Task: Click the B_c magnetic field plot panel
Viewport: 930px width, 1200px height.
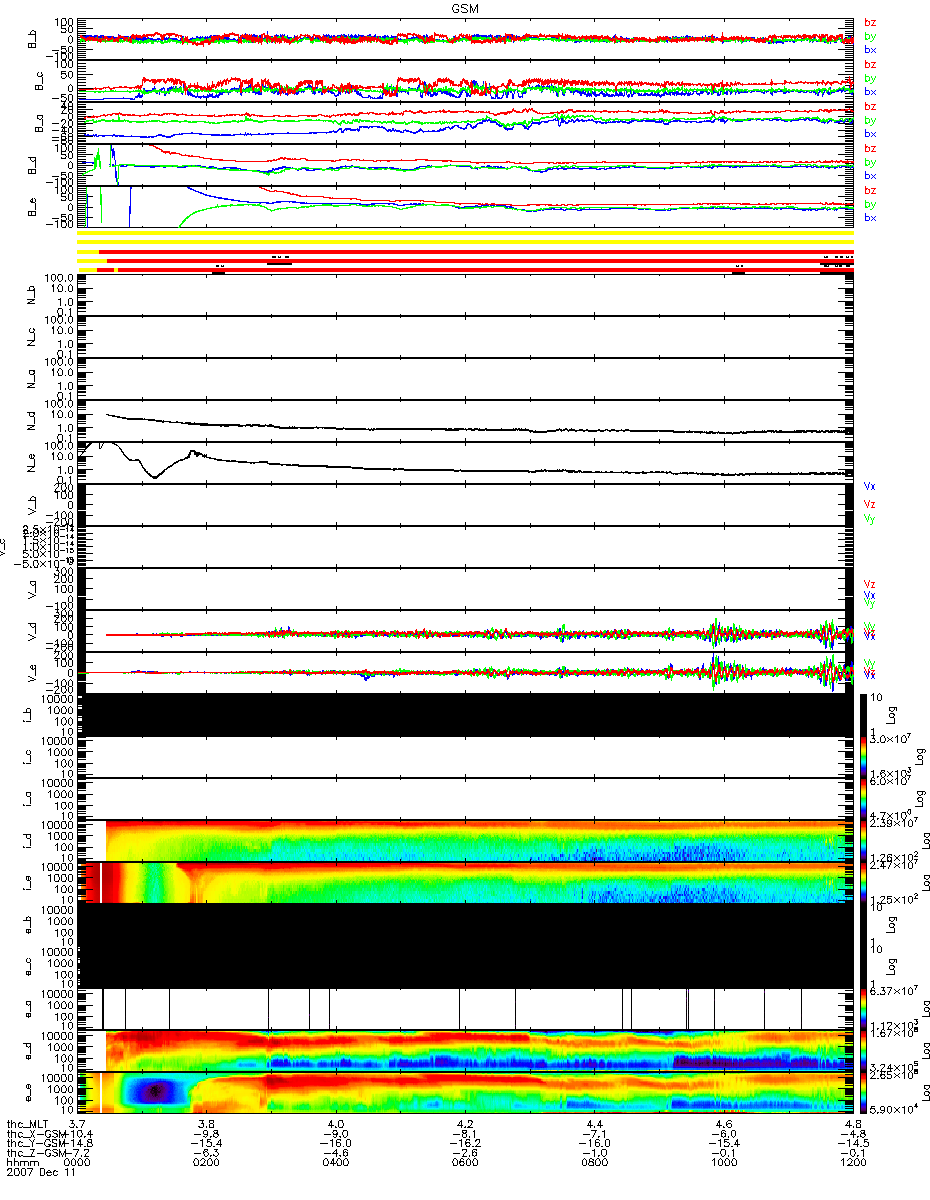Action: point(465,80)
